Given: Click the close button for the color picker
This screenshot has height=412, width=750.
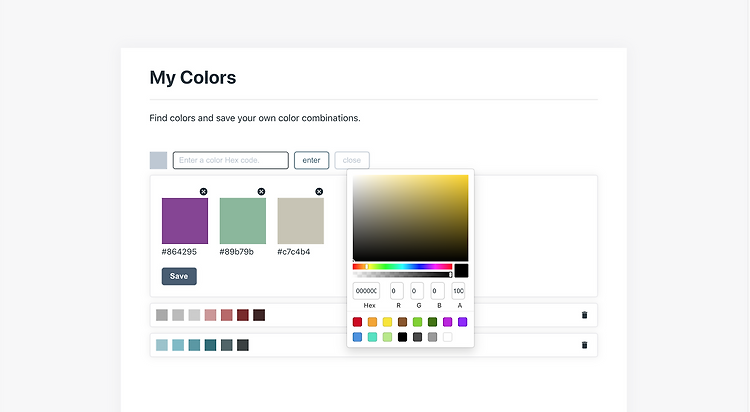Looking at the screenshot, I should (x=352, y=160).
